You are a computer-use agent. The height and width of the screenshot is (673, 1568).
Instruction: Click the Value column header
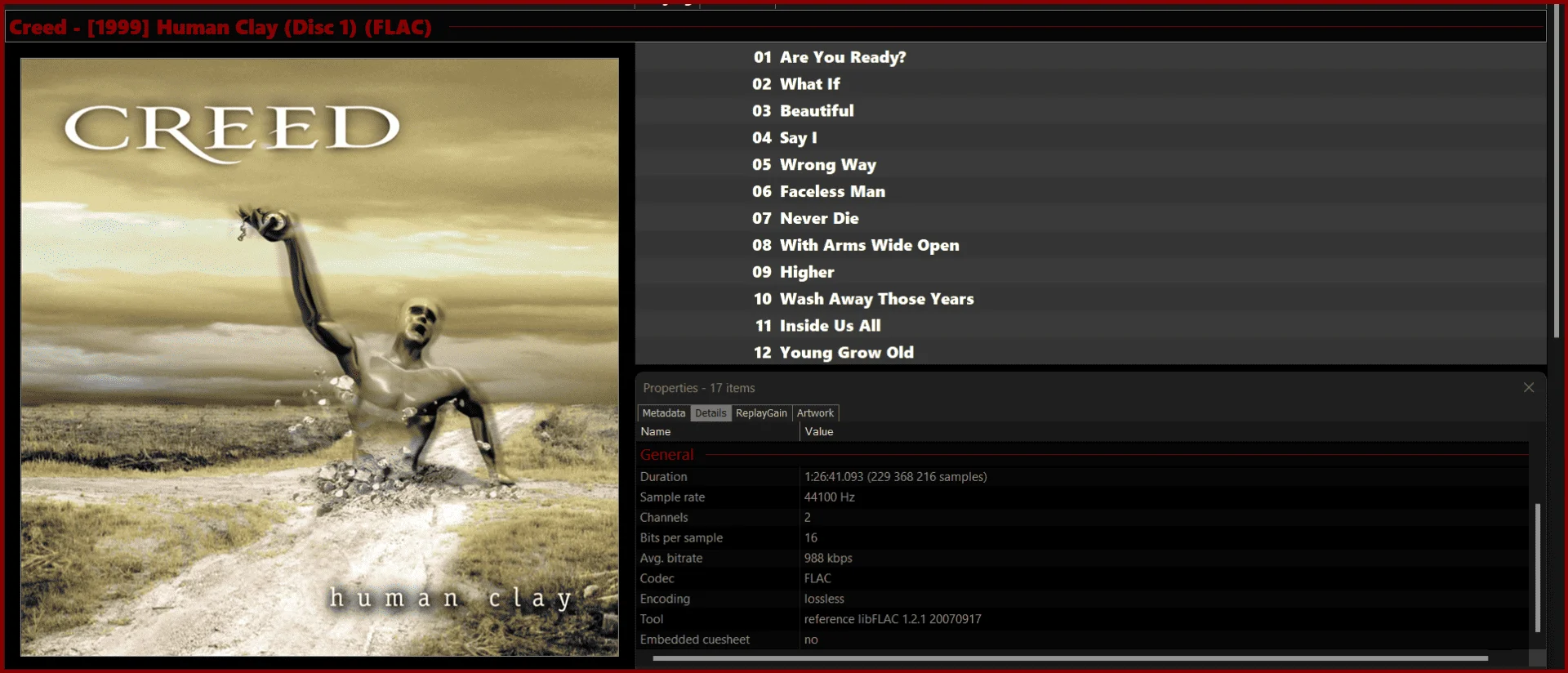click(1164, 431)
